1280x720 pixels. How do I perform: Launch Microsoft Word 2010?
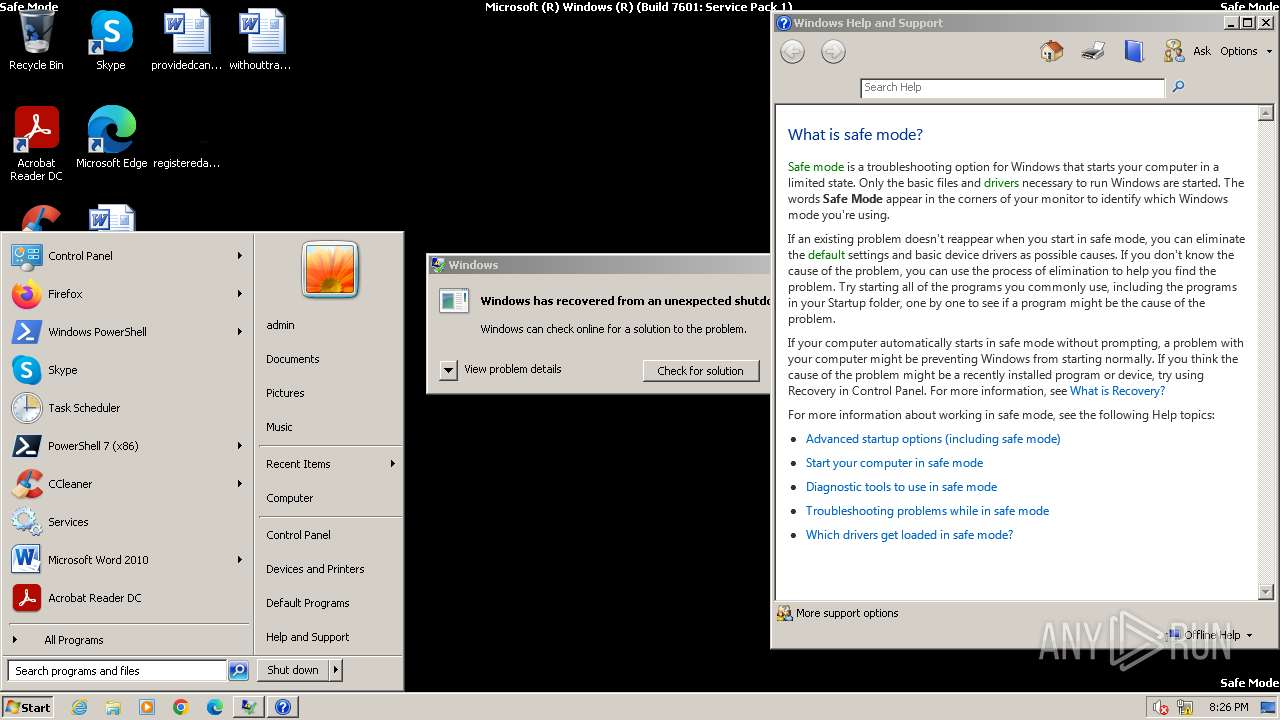(x=127, y=560)
